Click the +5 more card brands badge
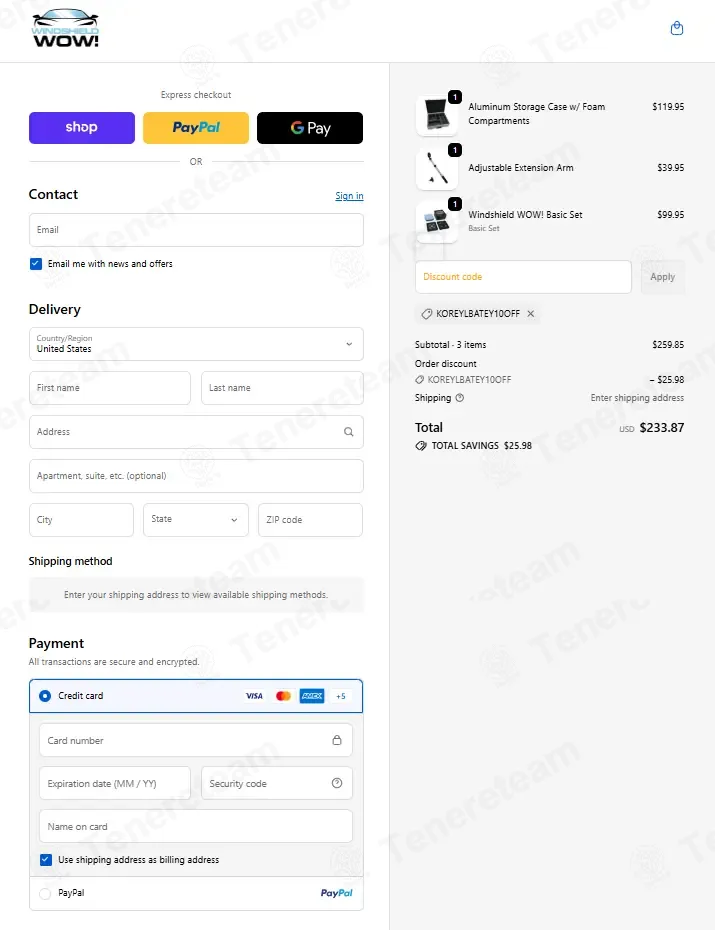This screenshot has height=930, width=715. point(340,696)
